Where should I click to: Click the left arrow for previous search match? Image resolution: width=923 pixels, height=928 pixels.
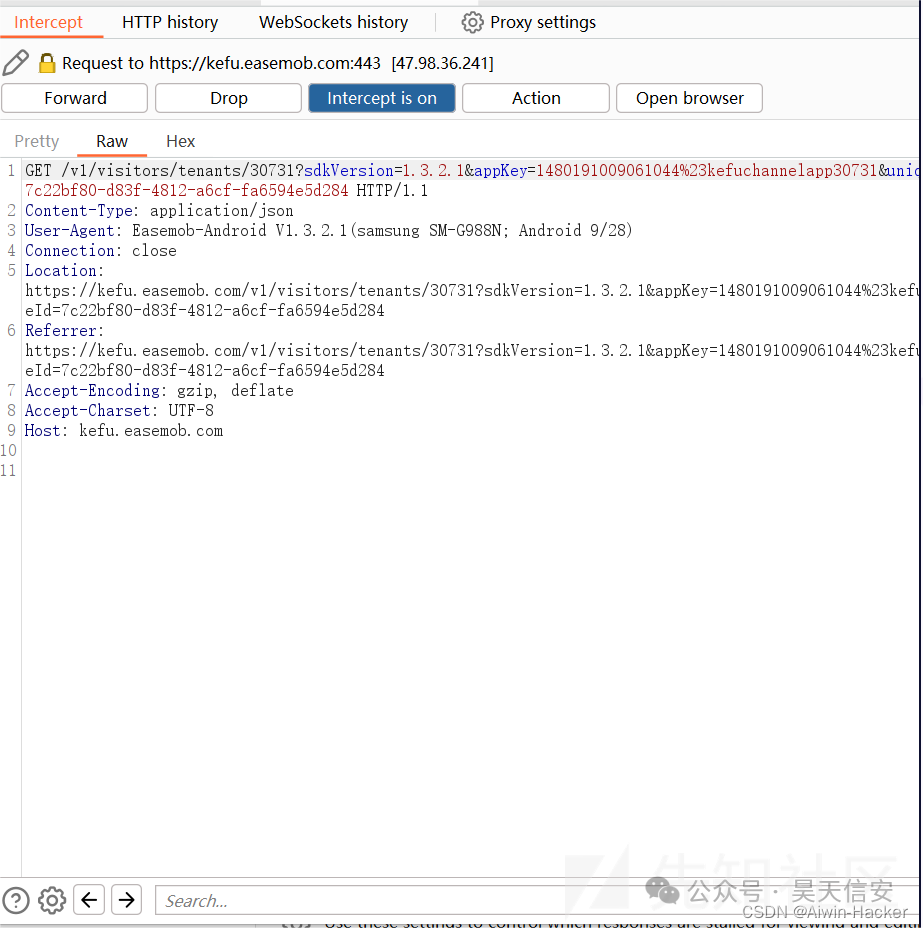(89, 900)
